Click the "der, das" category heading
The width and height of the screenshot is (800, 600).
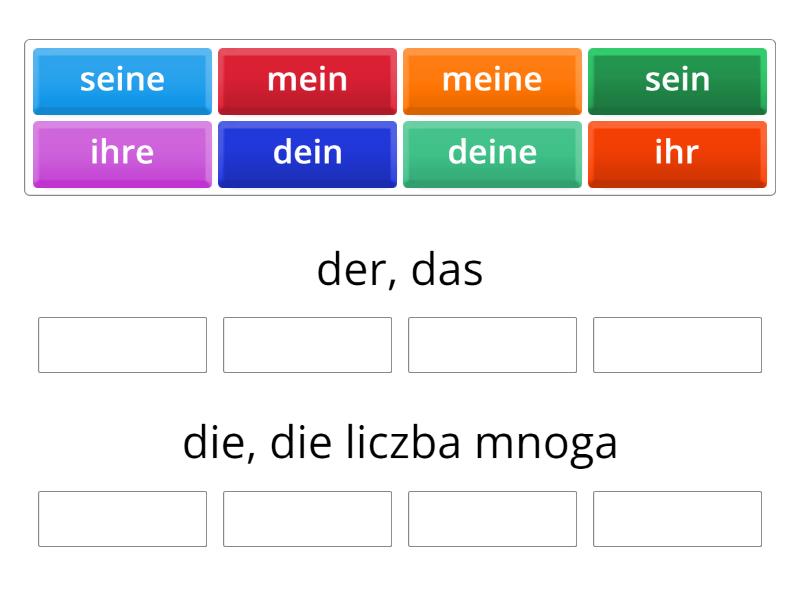tap(400, 268)
